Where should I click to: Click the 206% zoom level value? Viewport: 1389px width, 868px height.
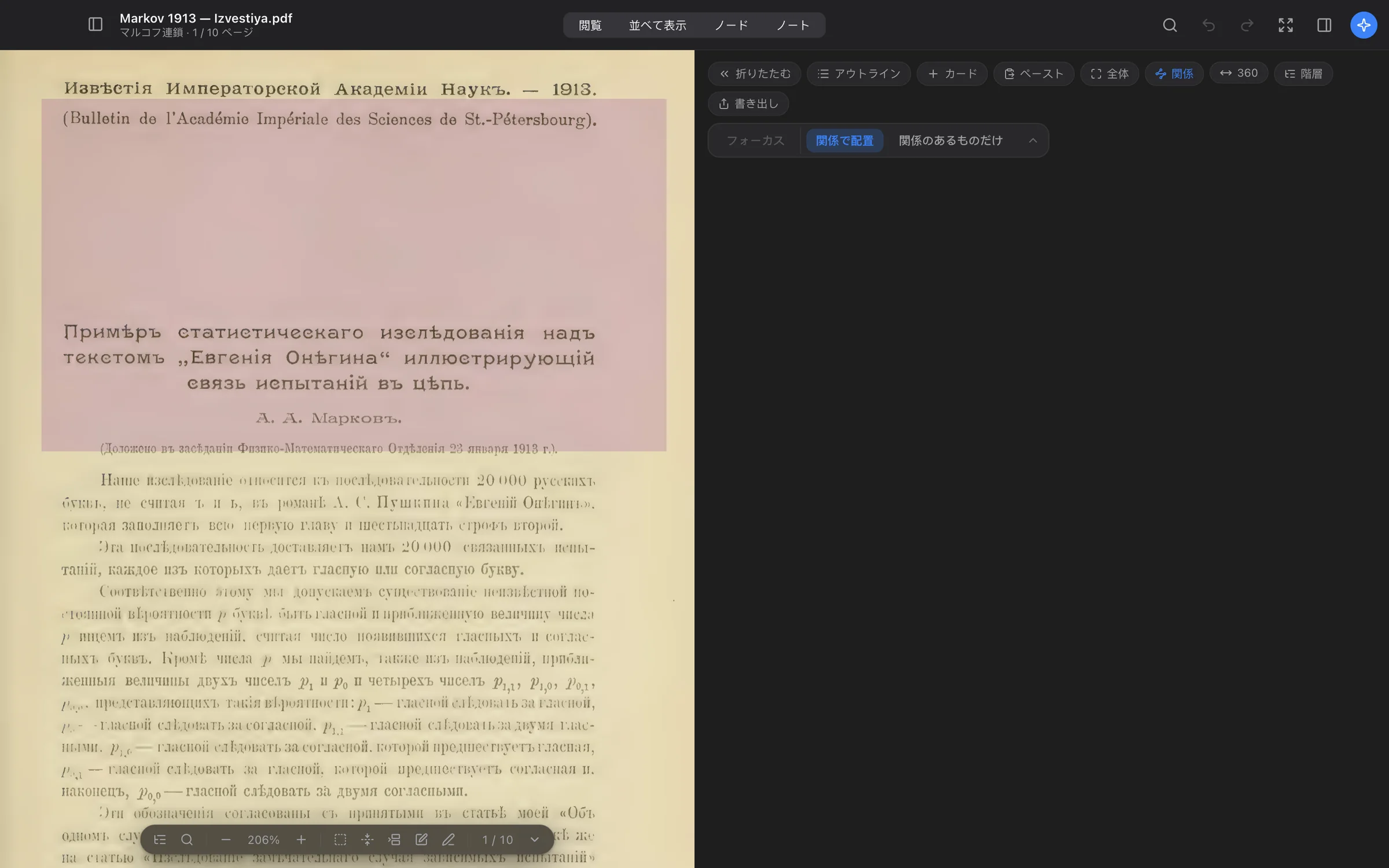(x=263, y=840)
